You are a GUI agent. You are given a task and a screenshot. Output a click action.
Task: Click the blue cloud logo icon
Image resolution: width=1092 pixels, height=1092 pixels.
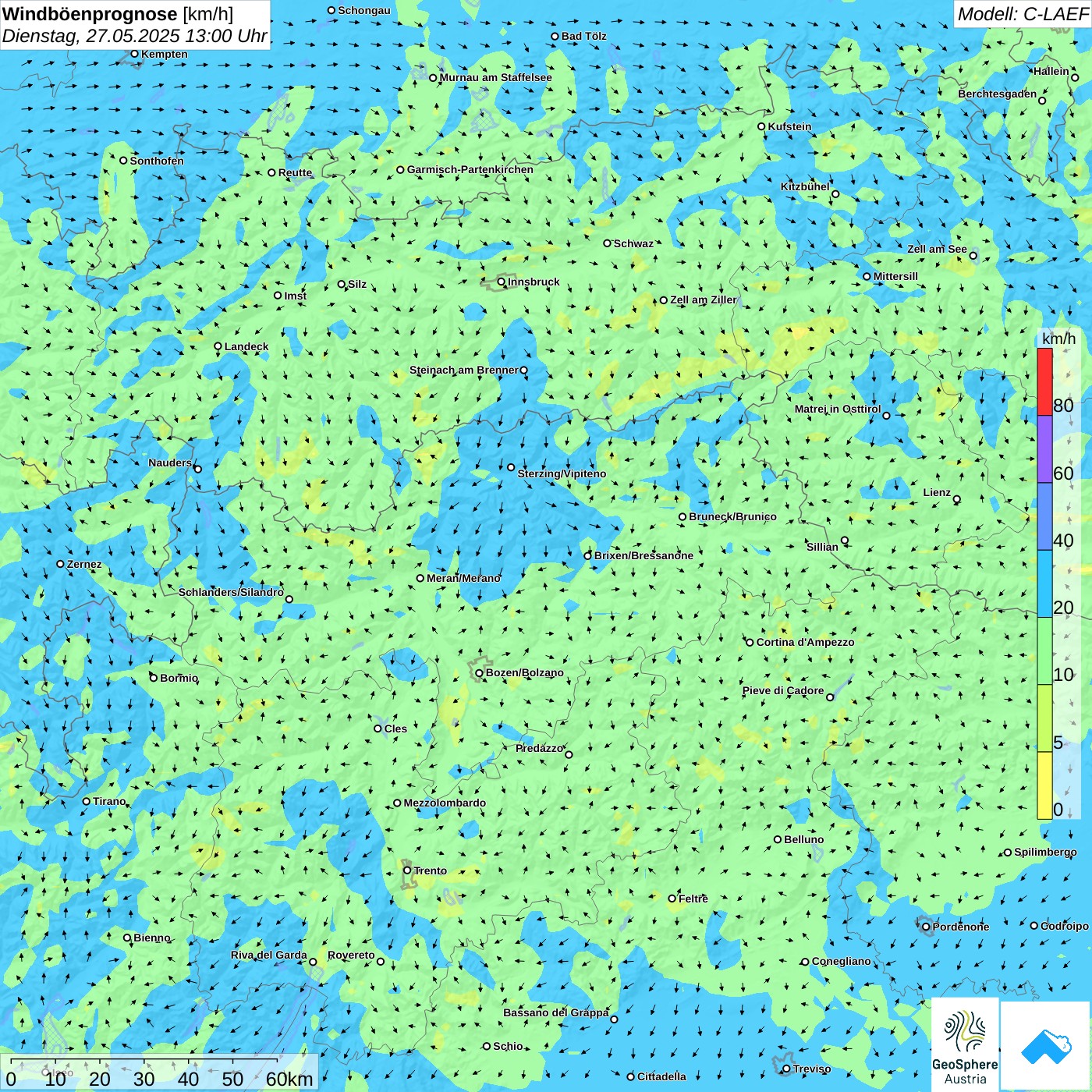1046,1046
